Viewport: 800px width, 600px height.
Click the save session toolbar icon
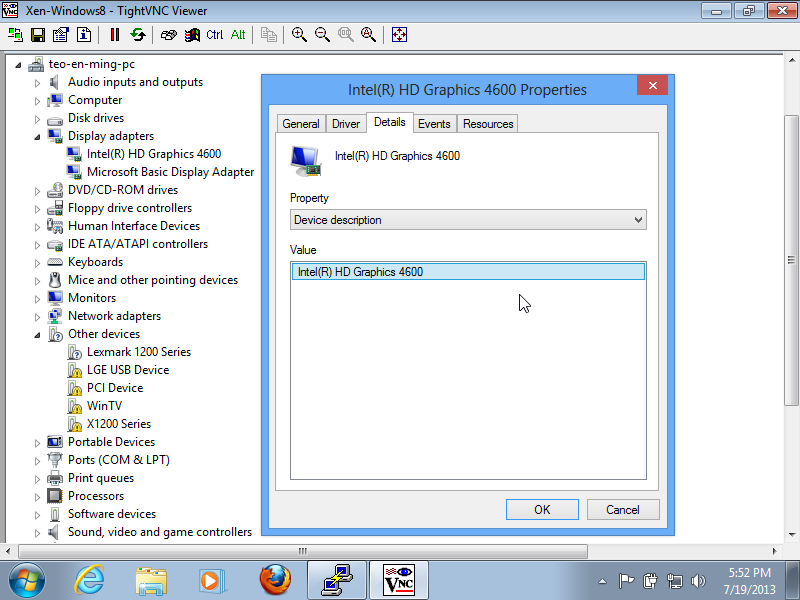(x=38, y=35)
